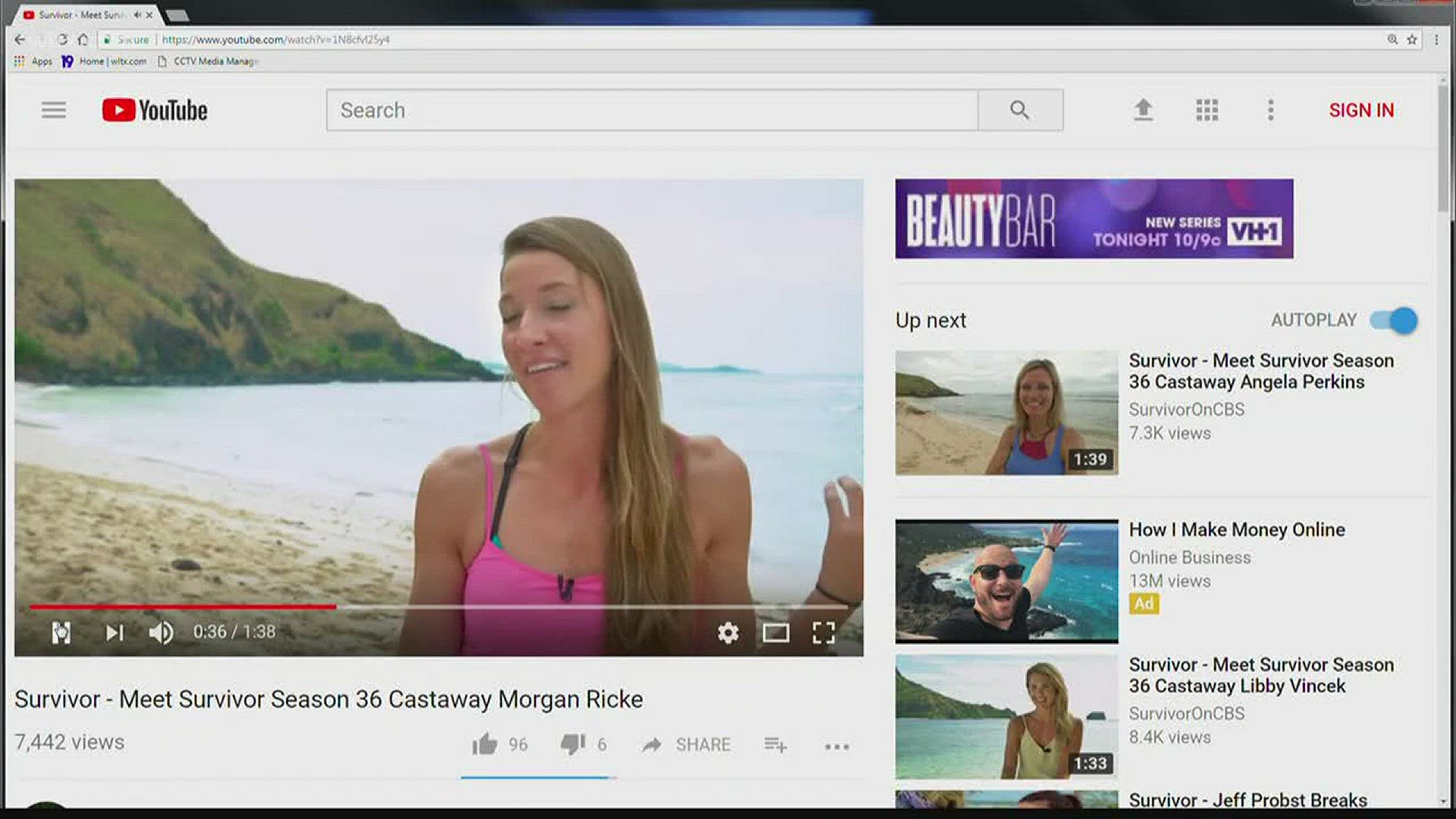Click the SHARE label
The width and height of the screenshot is (1456, 819).
coord(703,745)
